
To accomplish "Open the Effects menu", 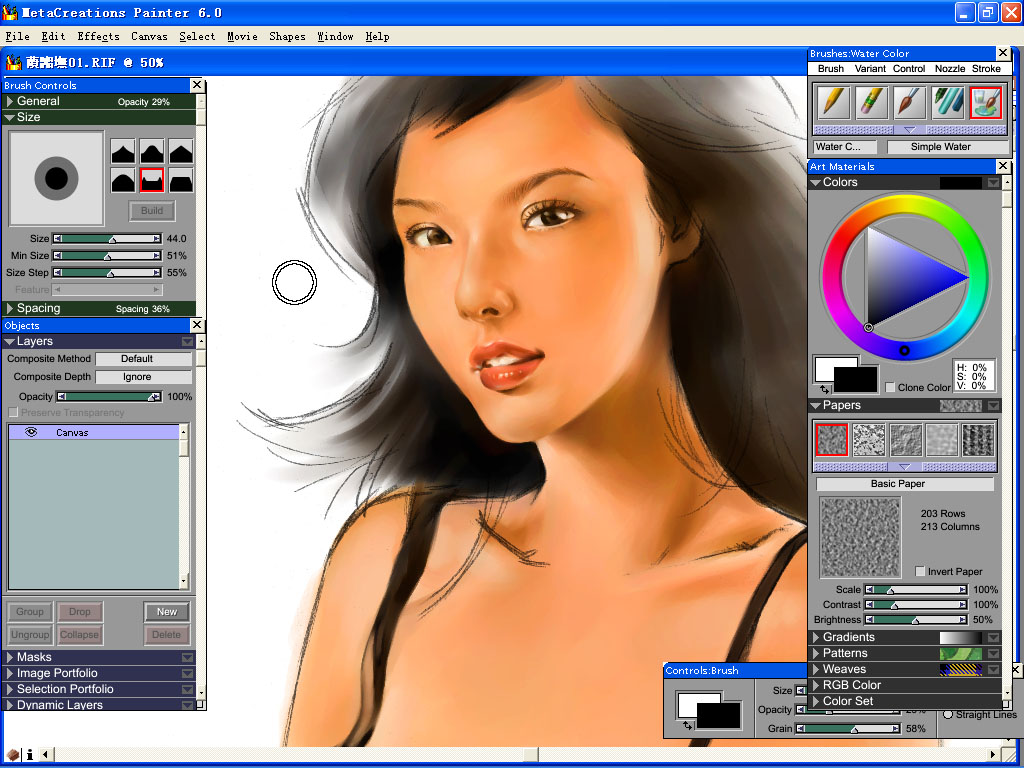I will [x=99, y=37].
